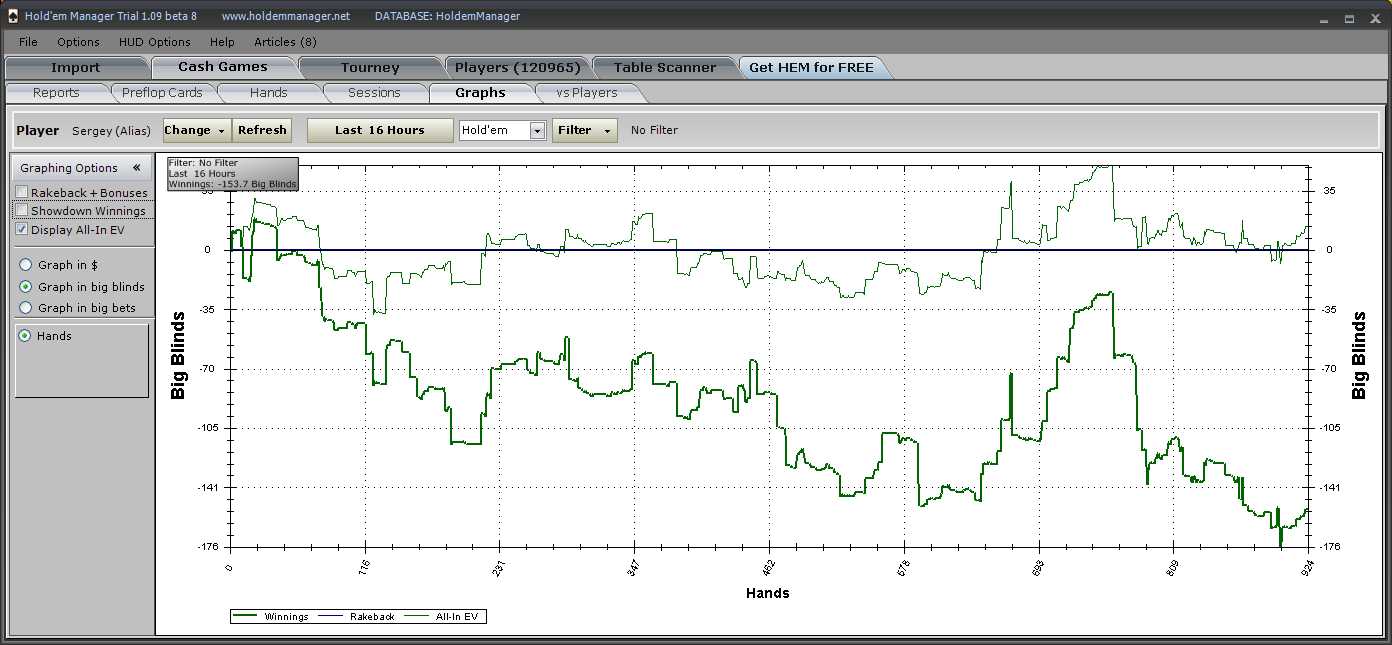Click the Last 16 Hours button
Image resolution: width=1392 pixels, height=645 pixels.
379,130
